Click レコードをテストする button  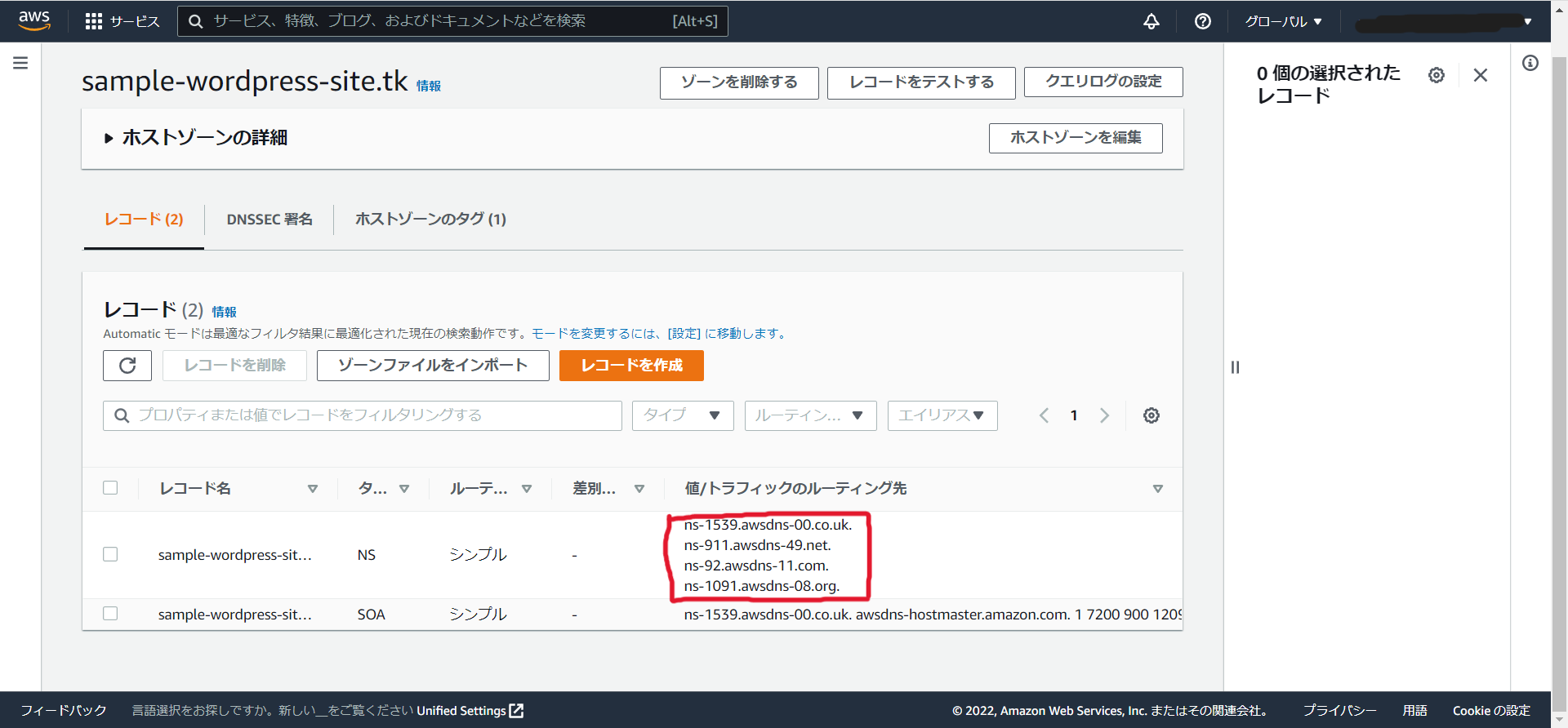click(921, 82)
